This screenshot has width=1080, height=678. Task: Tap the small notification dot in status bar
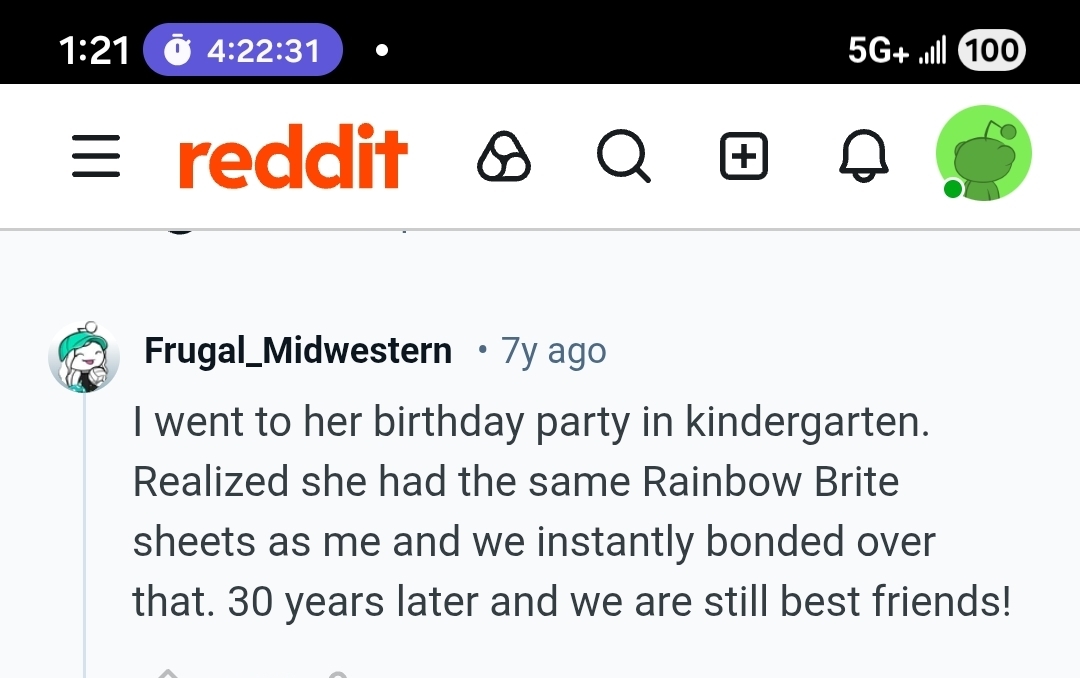pos(381,50)
